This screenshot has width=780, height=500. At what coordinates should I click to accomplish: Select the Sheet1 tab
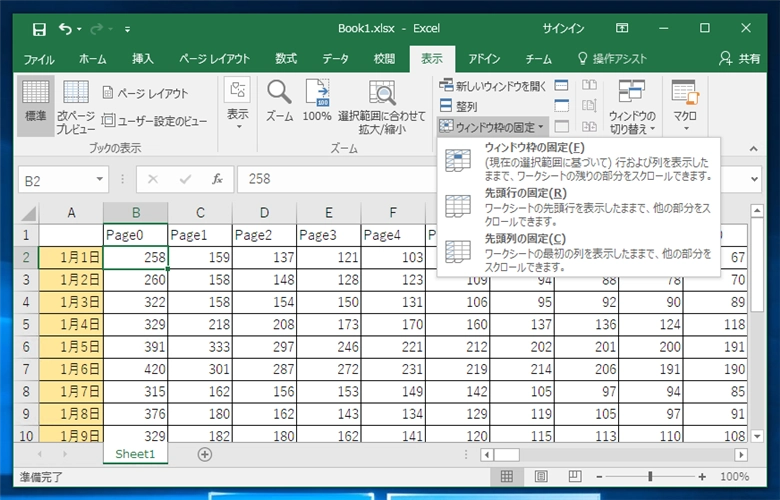(135, 454)
